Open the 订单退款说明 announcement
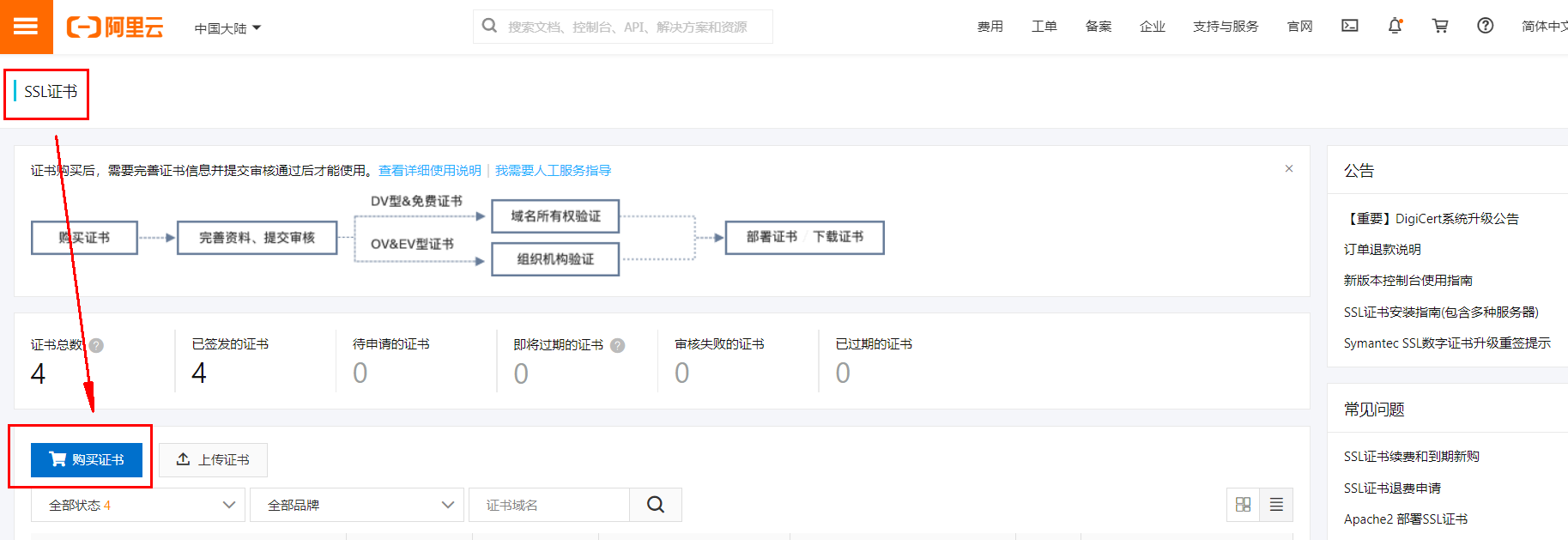 coord(1382,250)
